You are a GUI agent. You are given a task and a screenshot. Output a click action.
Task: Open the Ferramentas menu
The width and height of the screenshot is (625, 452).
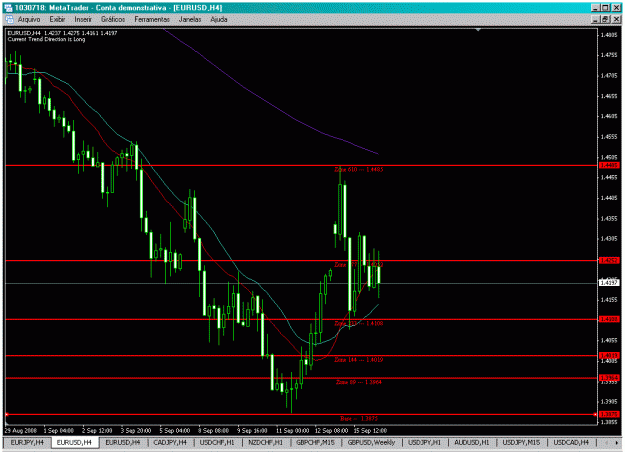pos(152,19)
